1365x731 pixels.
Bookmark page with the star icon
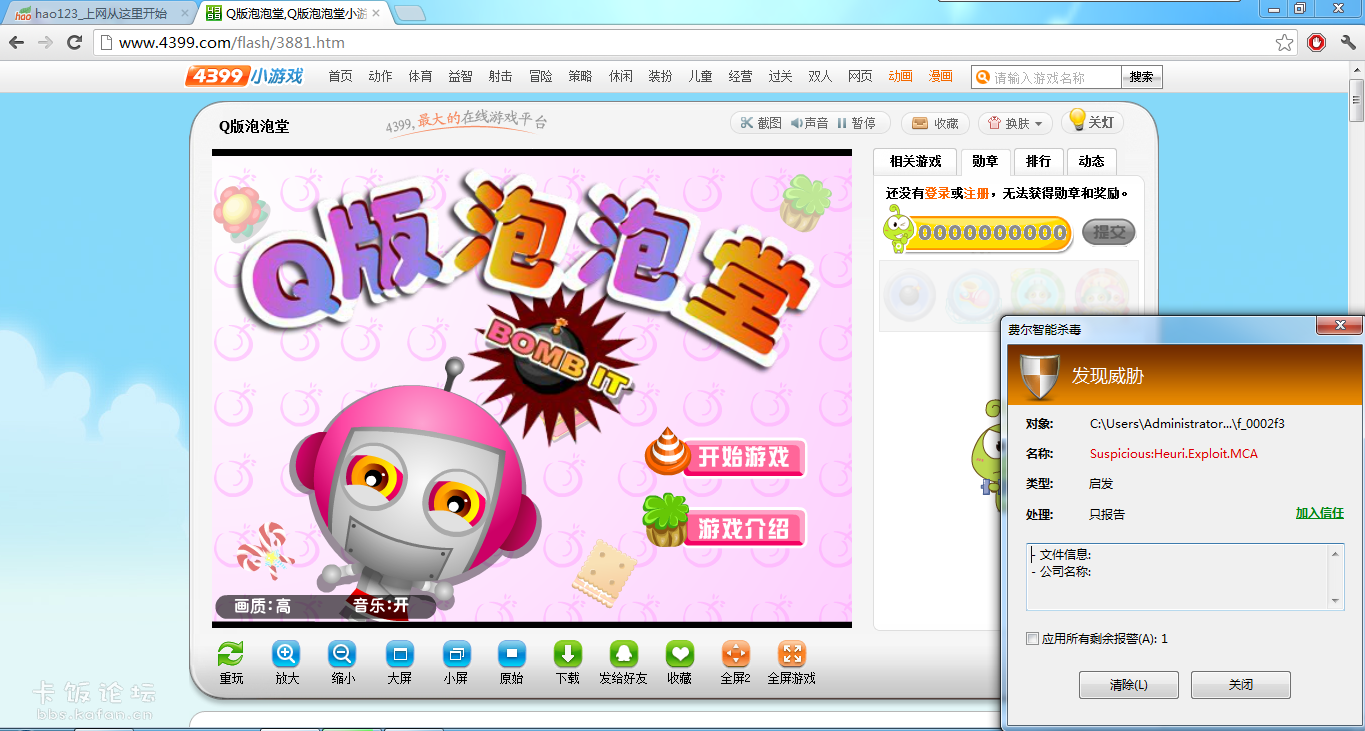click(1284, 42)
